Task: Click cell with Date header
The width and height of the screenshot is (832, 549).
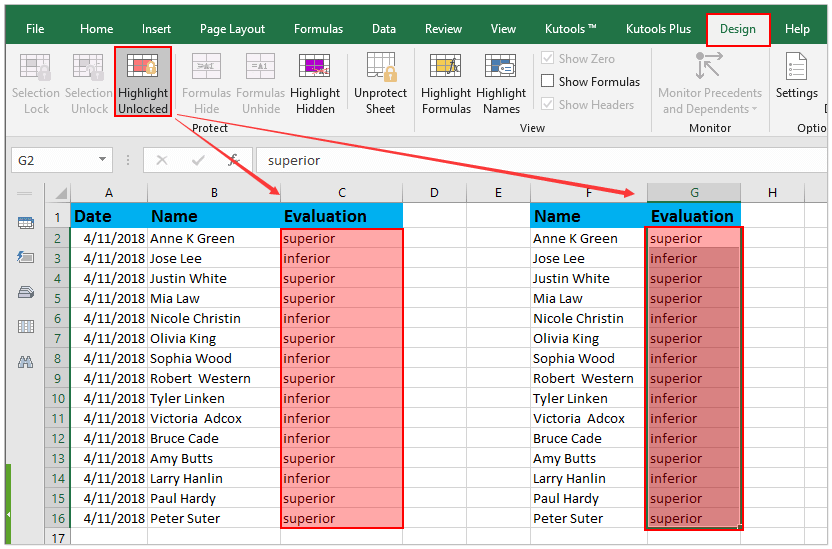Action: pos(109,216)
